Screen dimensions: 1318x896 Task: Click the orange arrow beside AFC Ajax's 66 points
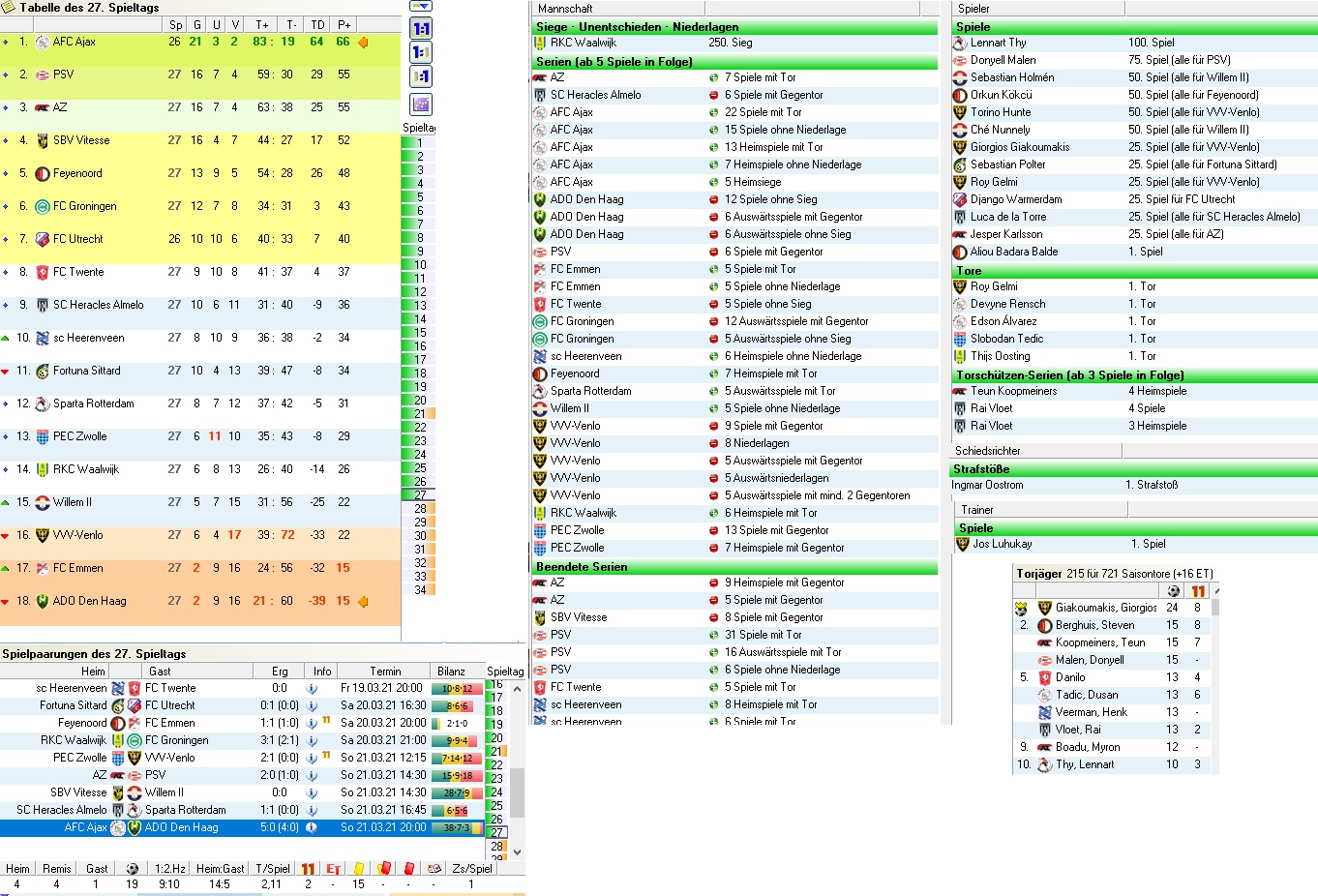(x=363, y=42)
